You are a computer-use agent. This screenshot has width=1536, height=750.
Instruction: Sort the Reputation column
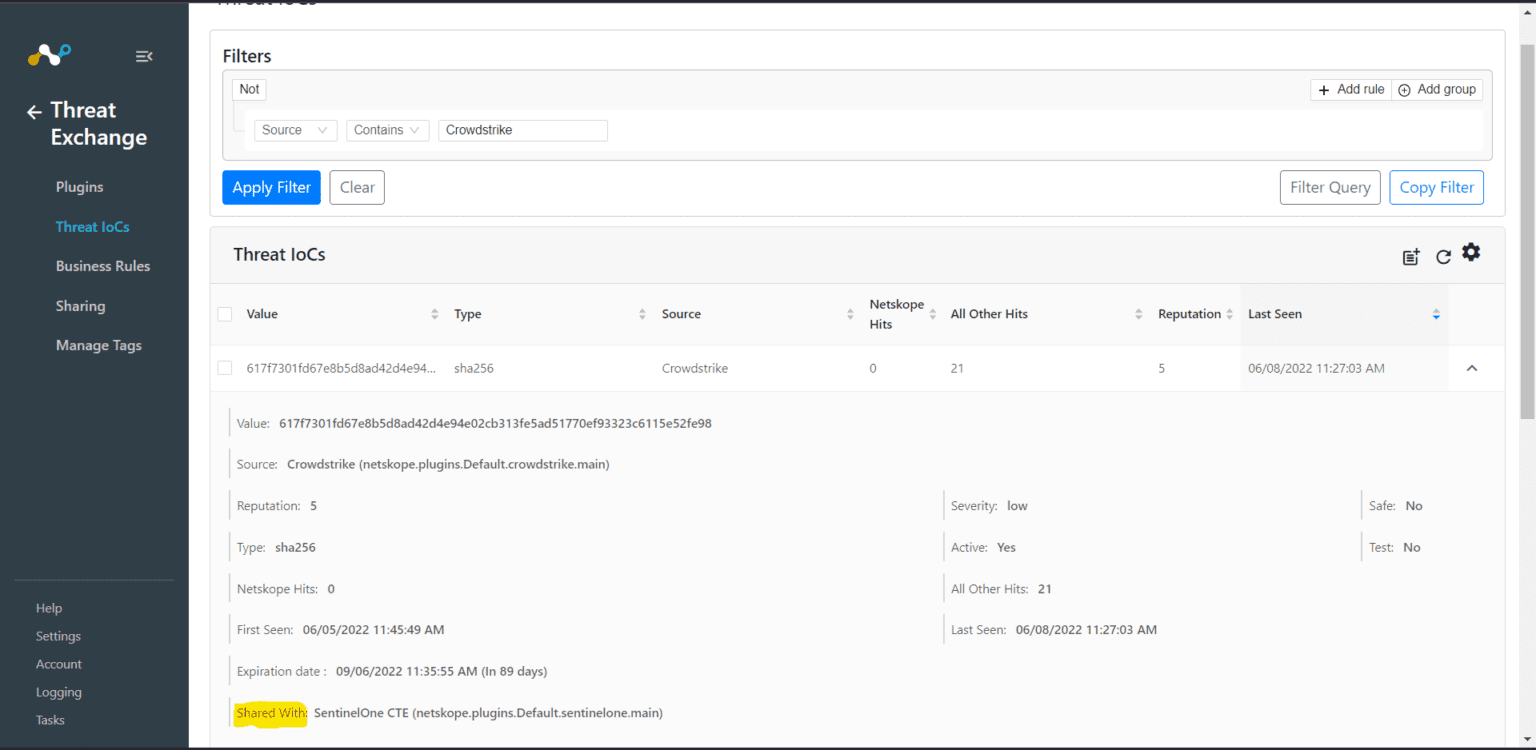coord(1229,313)
